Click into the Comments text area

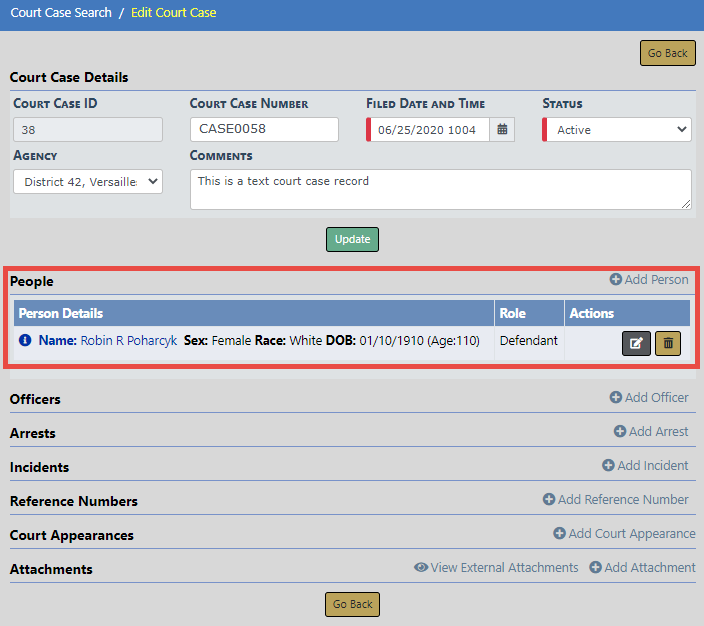440,189
